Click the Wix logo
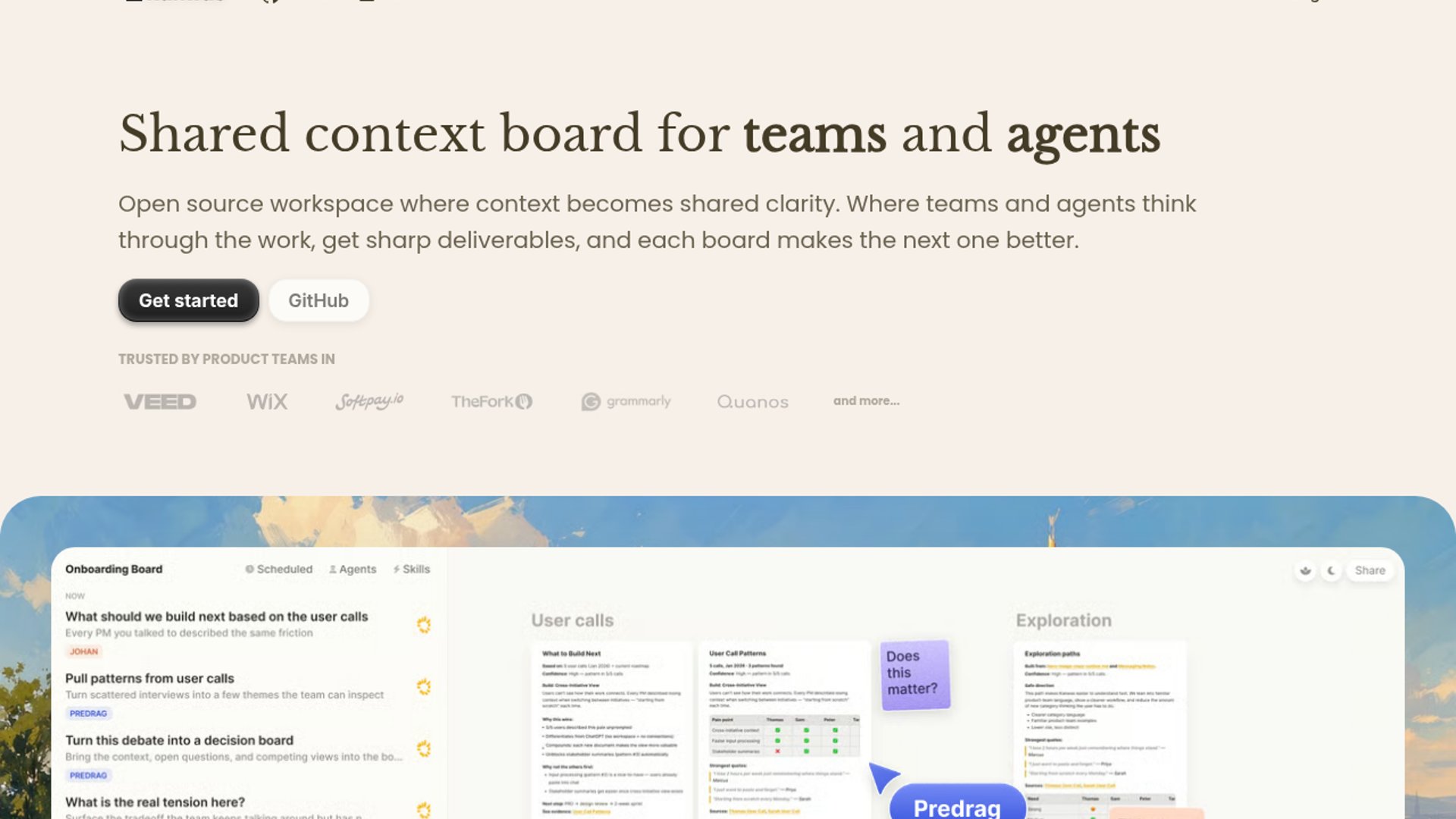Image resolution: width=1456 pixels, height=819 pixels. coord(267,401)
